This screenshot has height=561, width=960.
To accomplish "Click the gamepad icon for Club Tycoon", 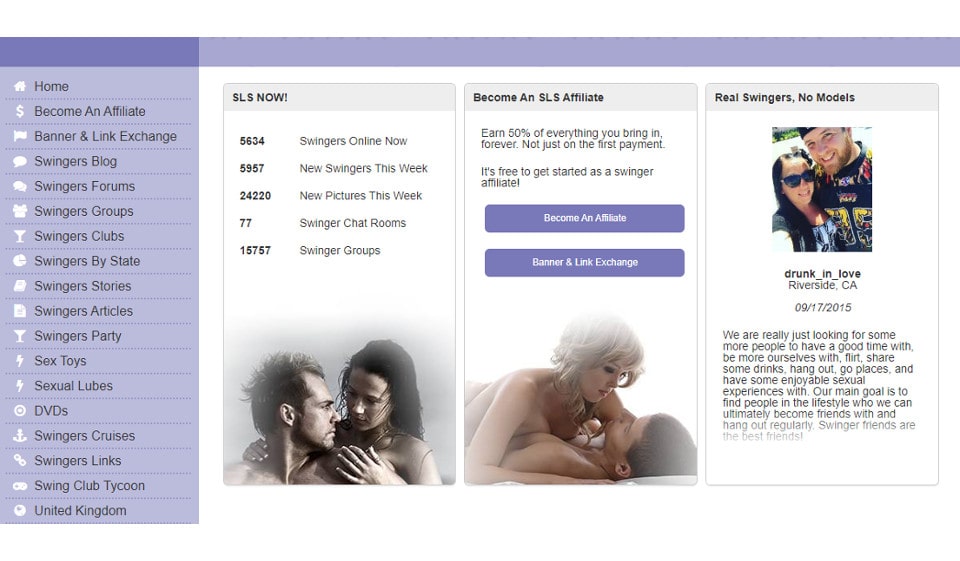I will (20, 486).
